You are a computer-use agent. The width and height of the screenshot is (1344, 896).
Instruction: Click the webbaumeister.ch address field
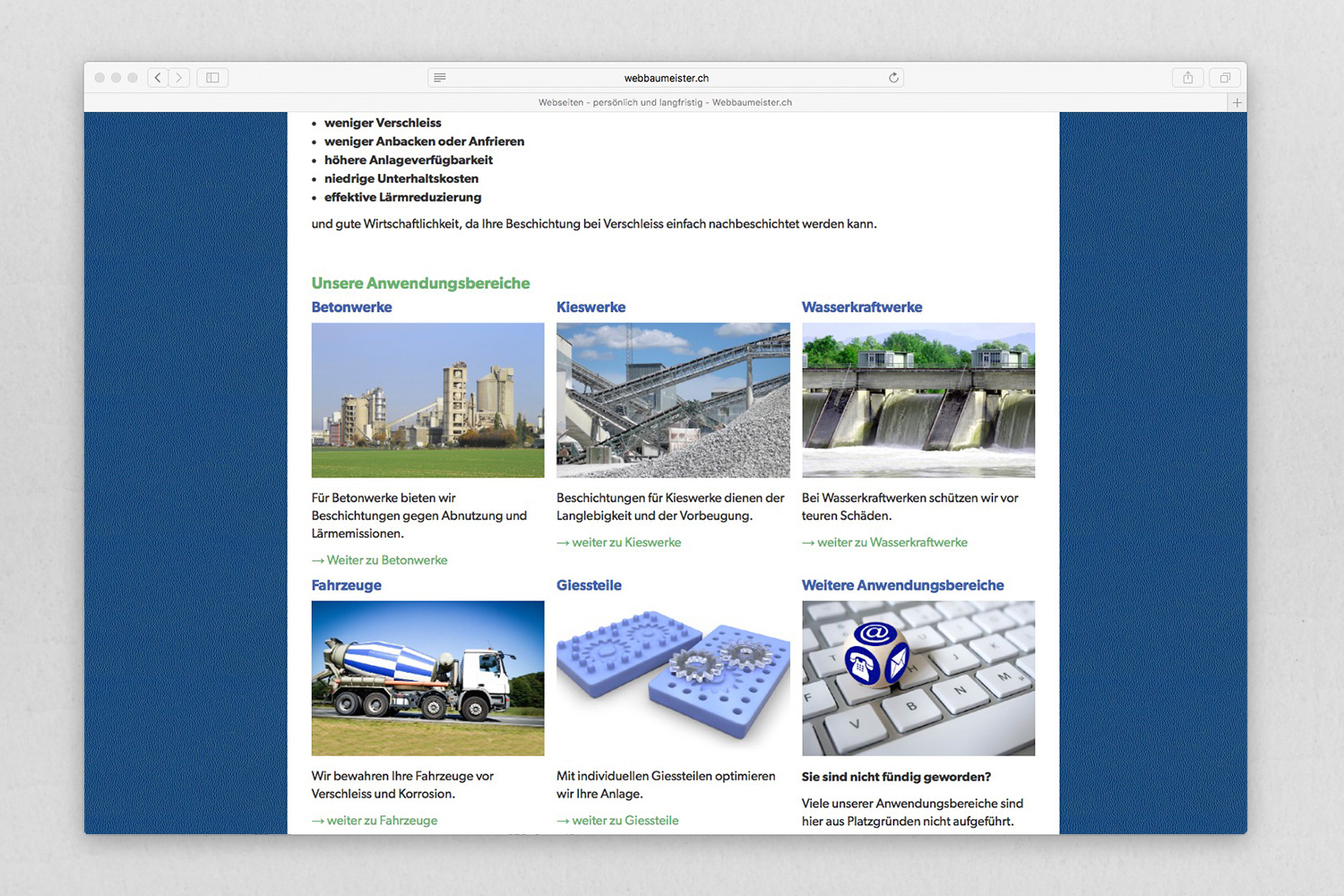666,78
